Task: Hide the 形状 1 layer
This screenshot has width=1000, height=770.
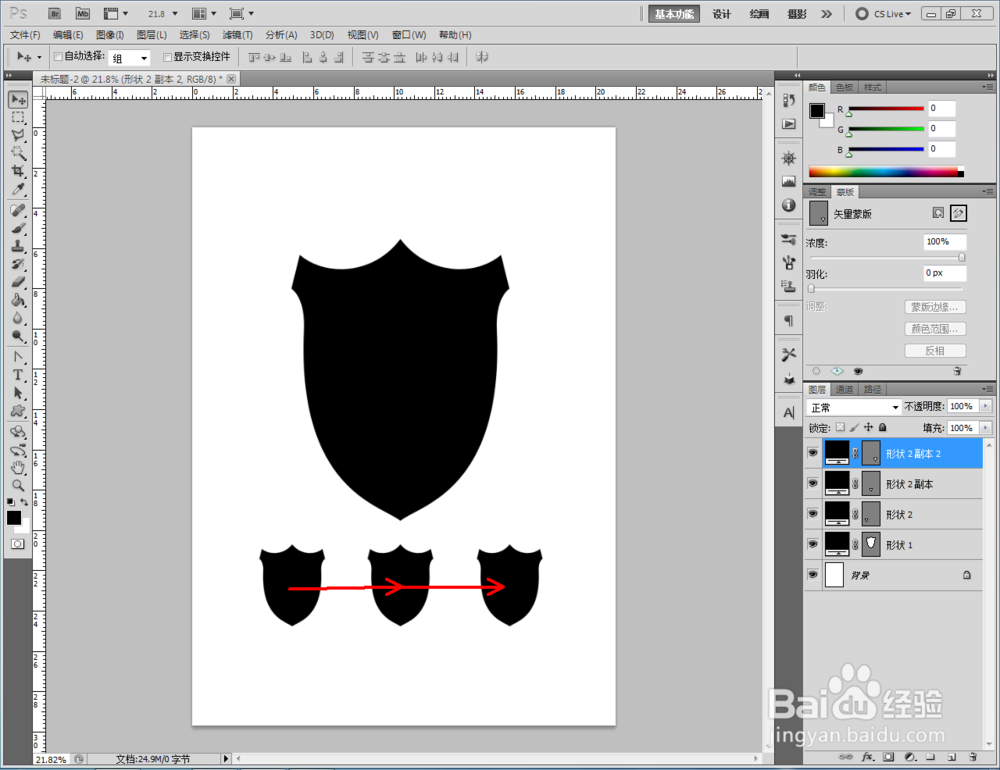Action: (x=812, y=544)
